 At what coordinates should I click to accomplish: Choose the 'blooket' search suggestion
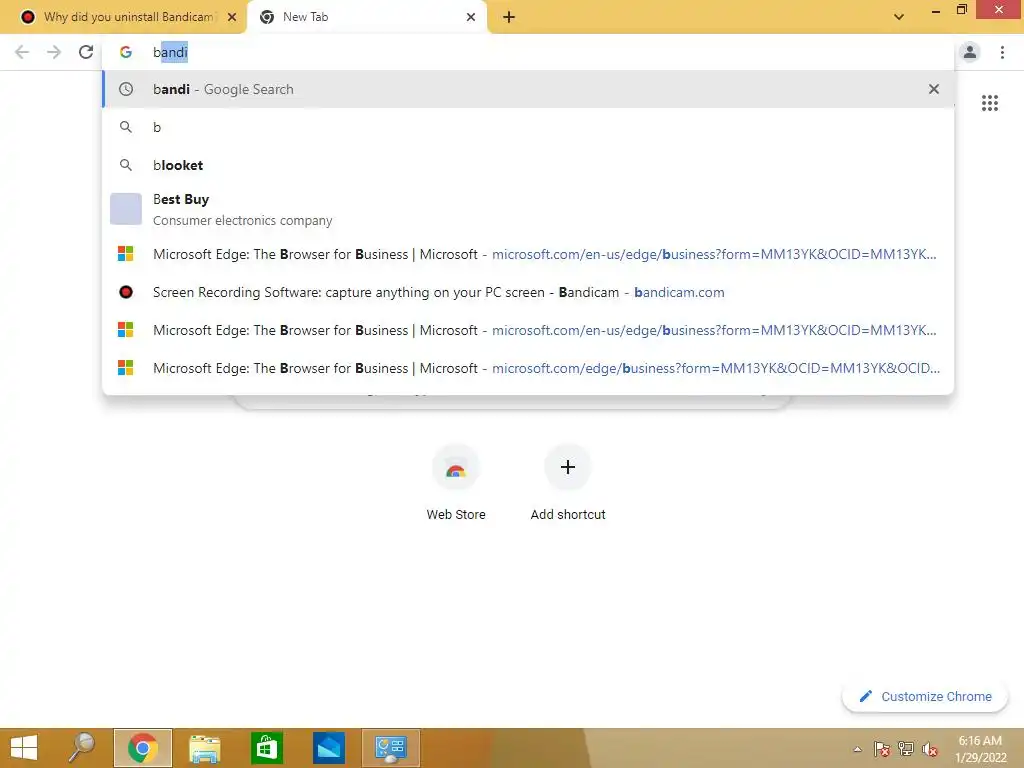point(528,165)
